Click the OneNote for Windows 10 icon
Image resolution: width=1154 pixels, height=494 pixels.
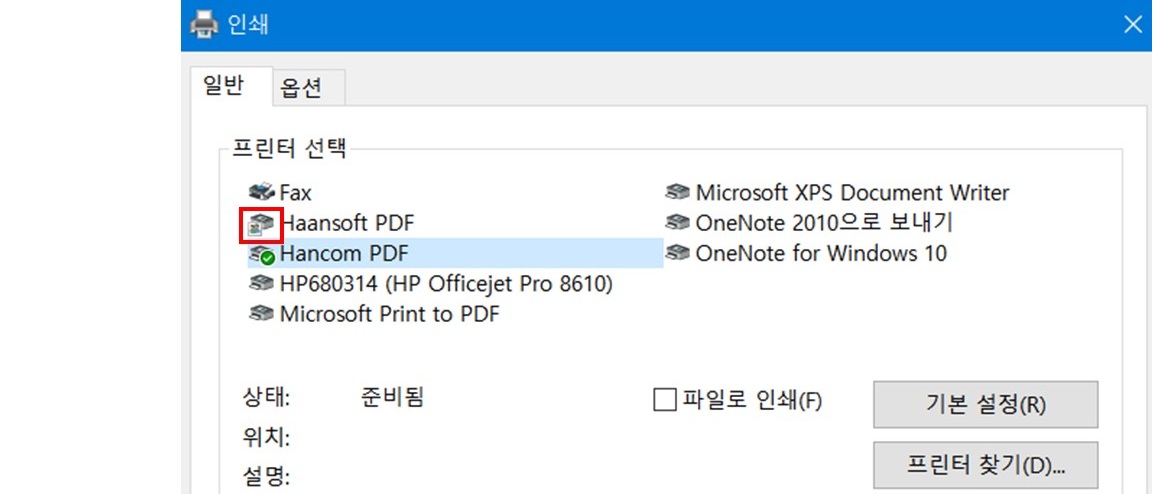[x=677, y=253]
